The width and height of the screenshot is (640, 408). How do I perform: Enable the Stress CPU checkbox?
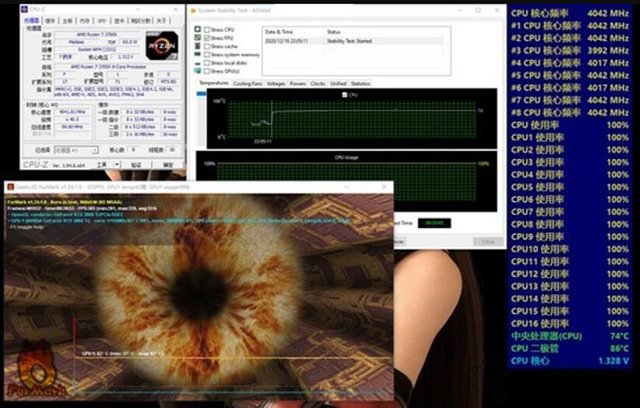point(205,31)
